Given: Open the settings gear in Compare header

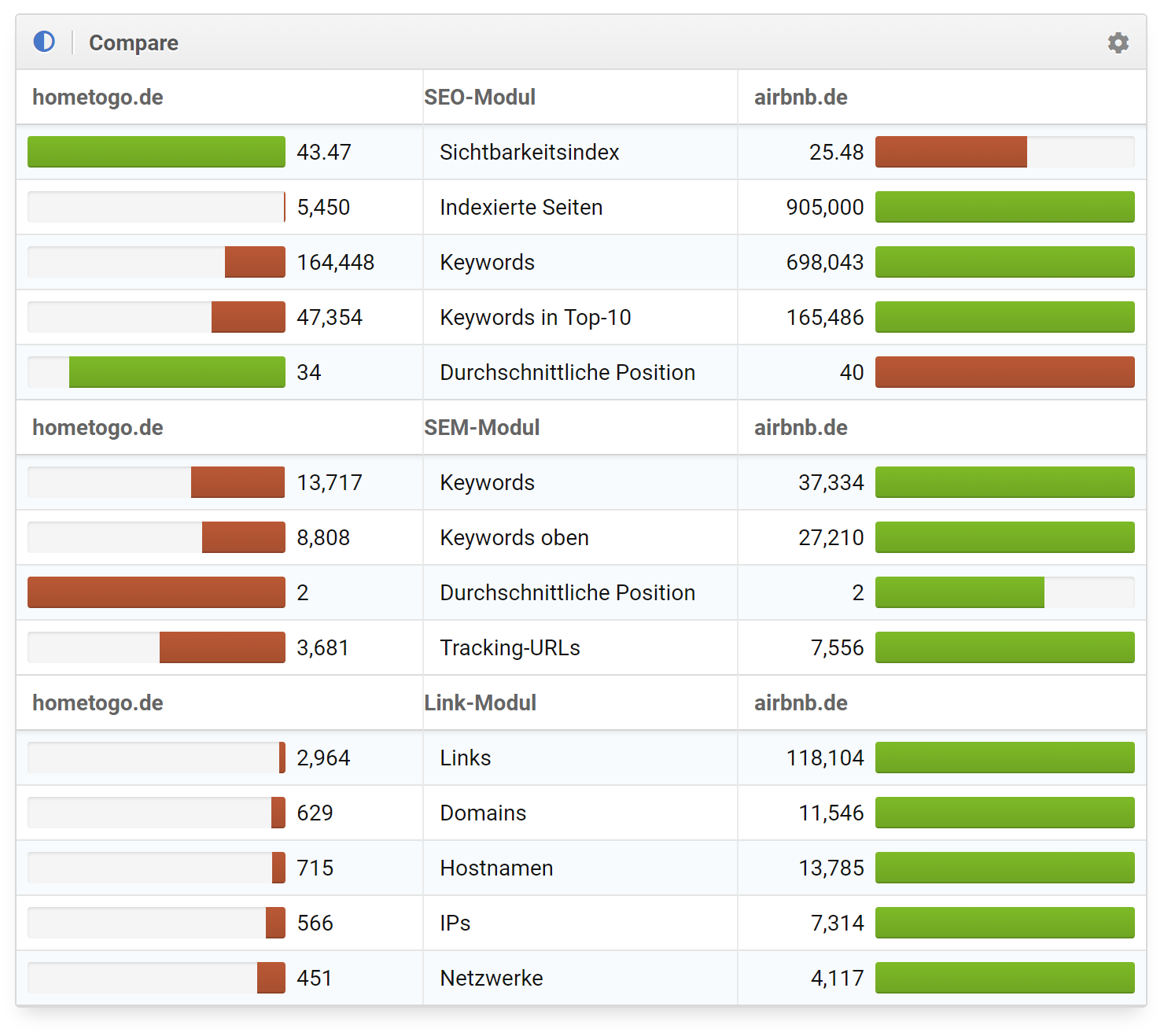Looking at the screenshot, I should click(x=1118, y=42).
